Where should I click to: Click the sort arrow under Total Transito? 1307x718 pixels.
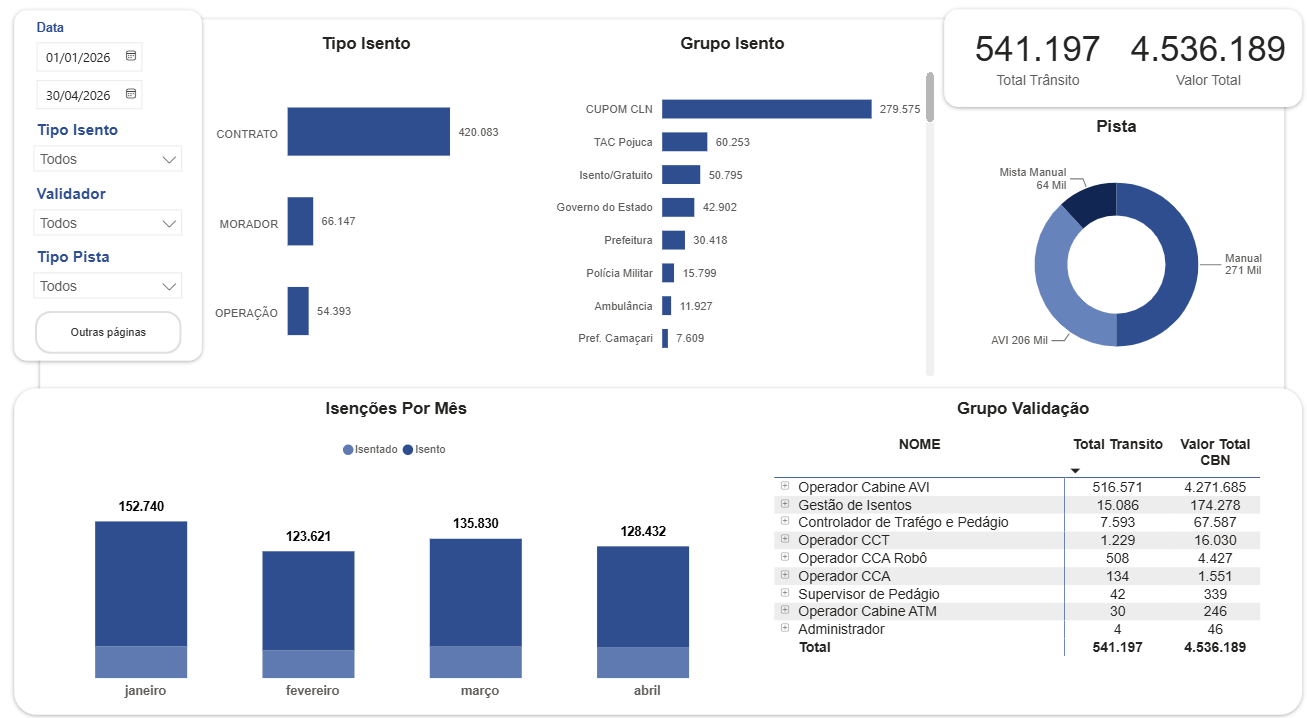[x=1075, y=470]
